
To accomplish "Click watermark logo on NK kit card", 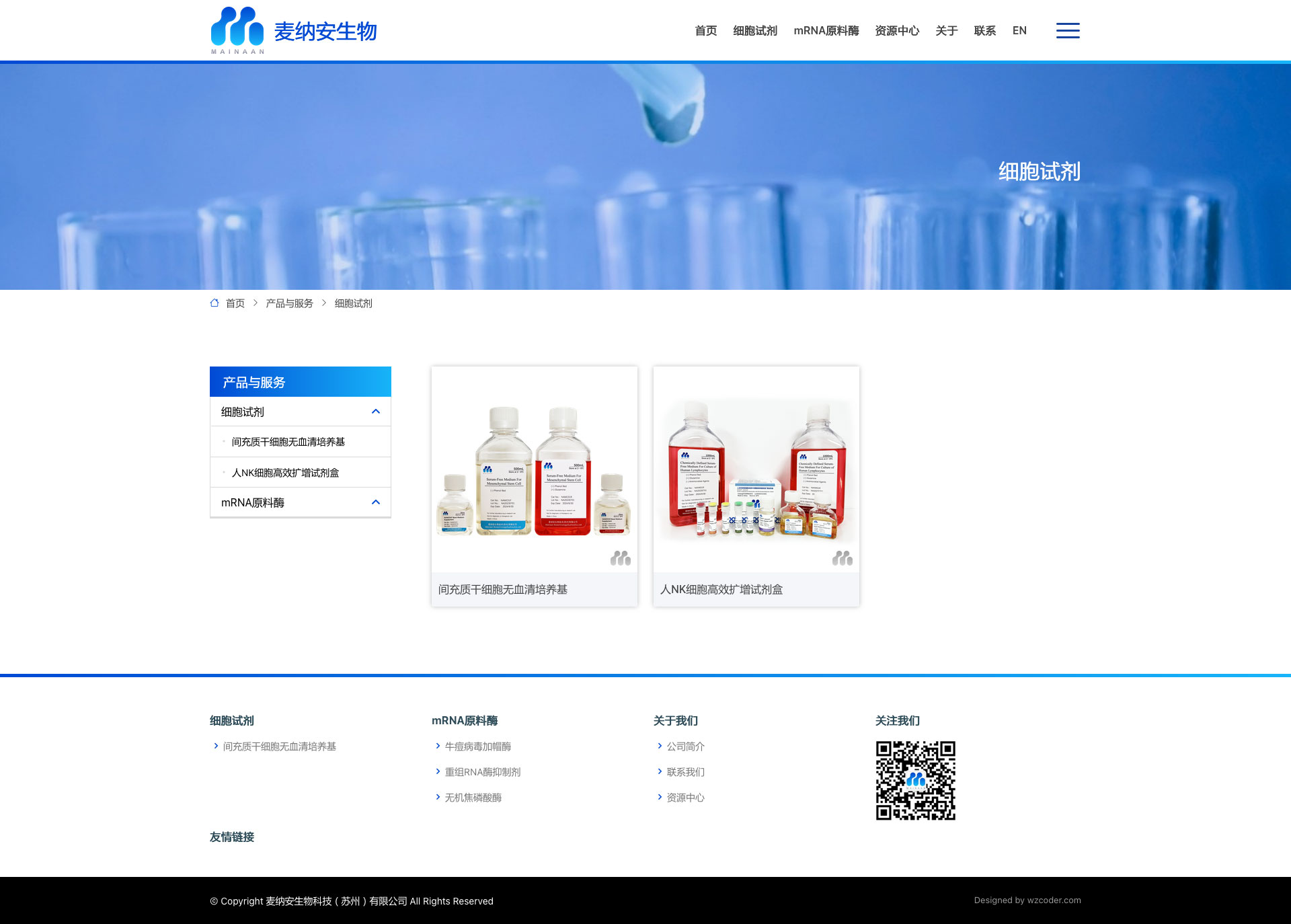I will 842,558.
